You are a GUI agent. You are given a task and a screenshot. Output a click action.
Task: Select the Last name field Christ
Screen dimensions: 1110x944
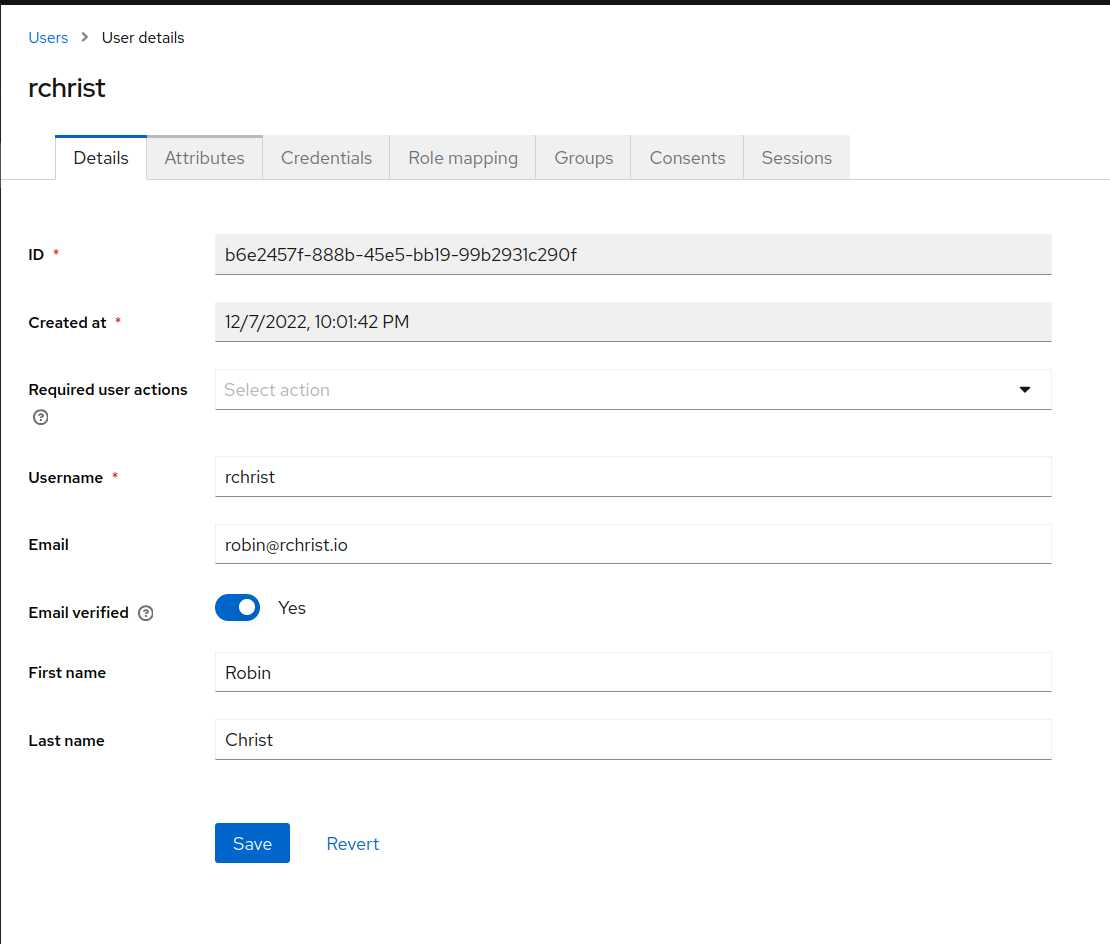point(633,740)
